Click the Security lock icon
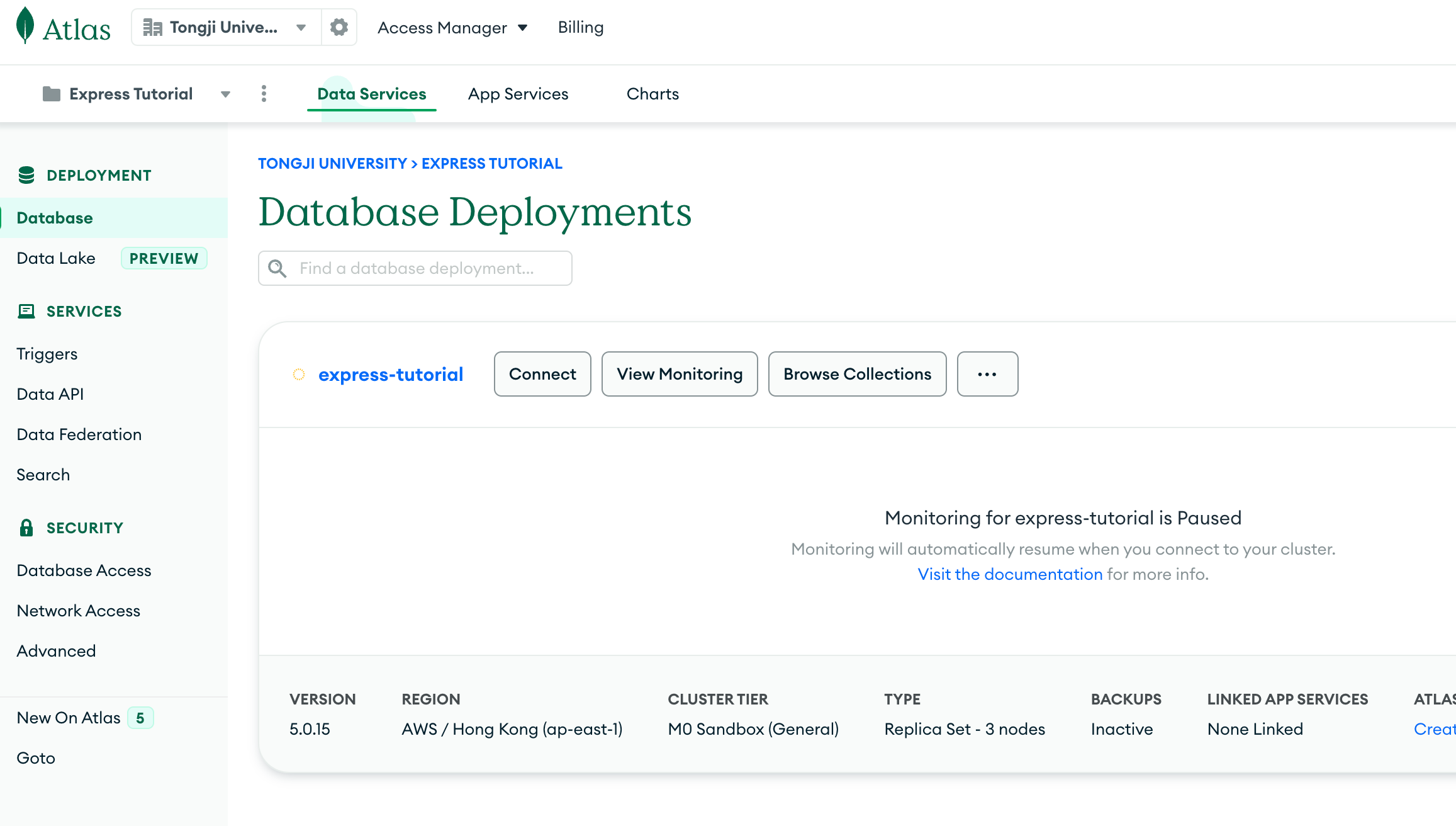 click(26, 528)
